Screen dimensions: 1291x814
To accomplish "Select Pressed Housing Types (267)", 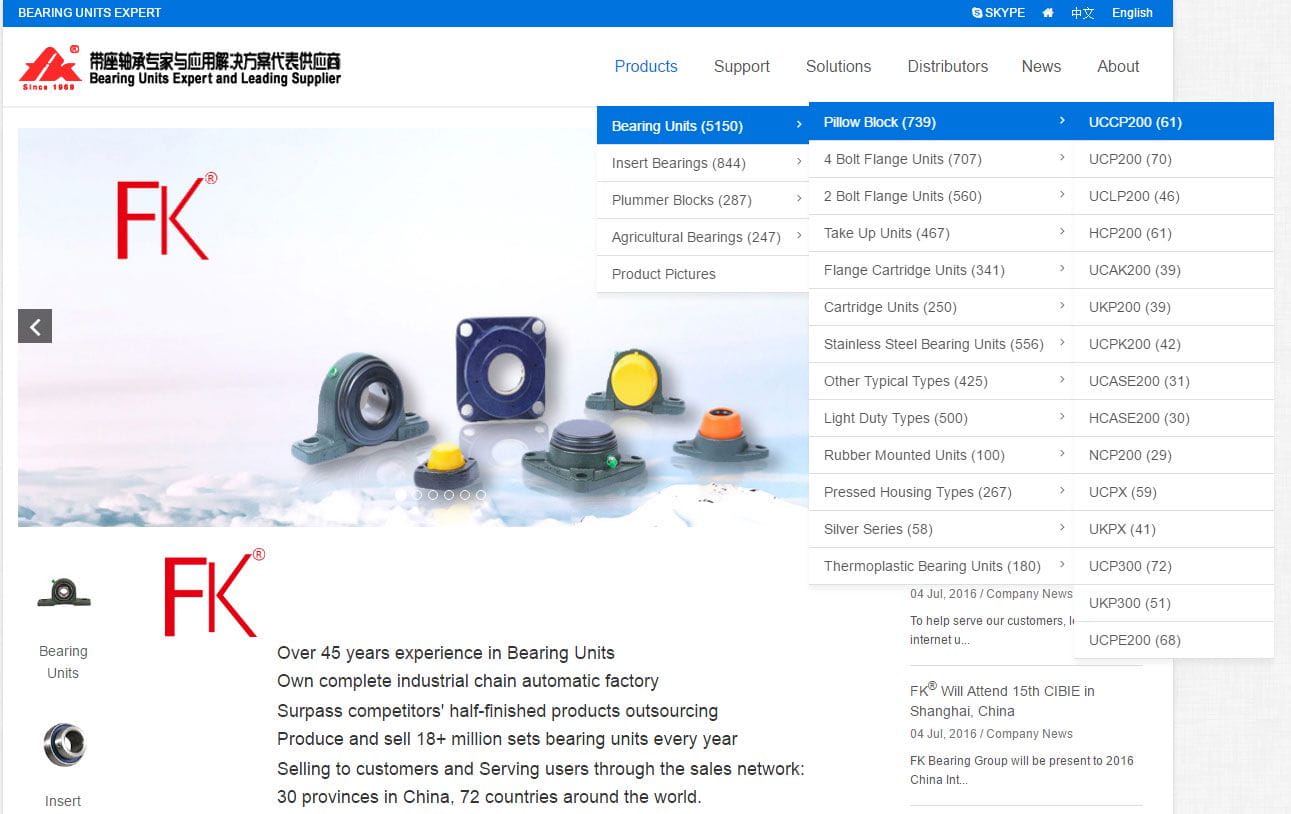I will click(941, 492).
